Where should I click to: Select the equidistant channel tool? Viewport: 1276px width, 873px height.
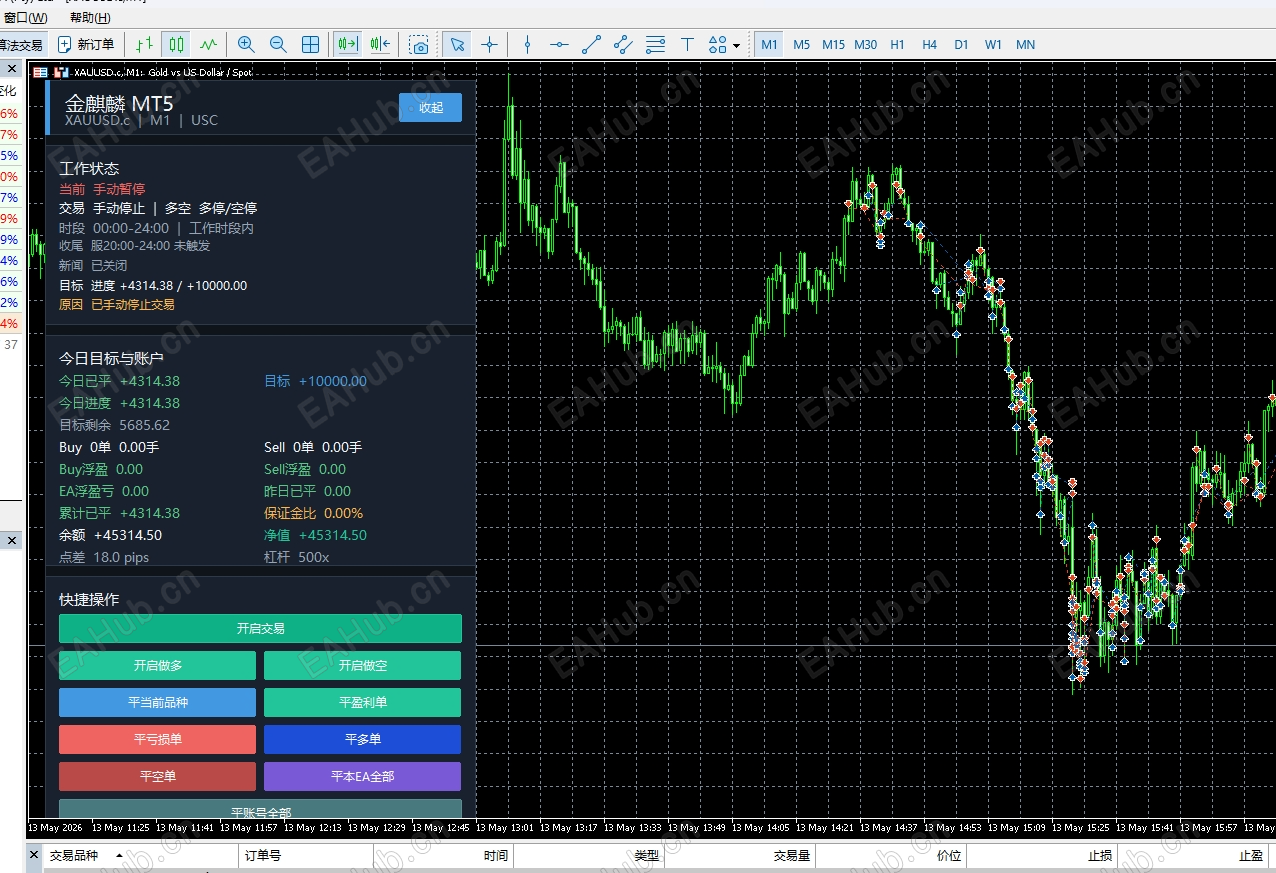(x=623, y=44)
